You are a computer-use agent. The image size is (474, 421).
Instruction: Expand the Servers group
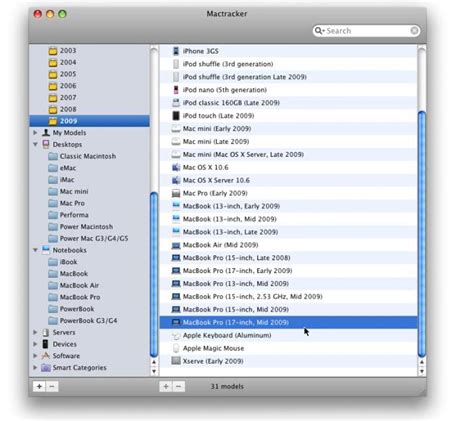(x=35, y=332)
